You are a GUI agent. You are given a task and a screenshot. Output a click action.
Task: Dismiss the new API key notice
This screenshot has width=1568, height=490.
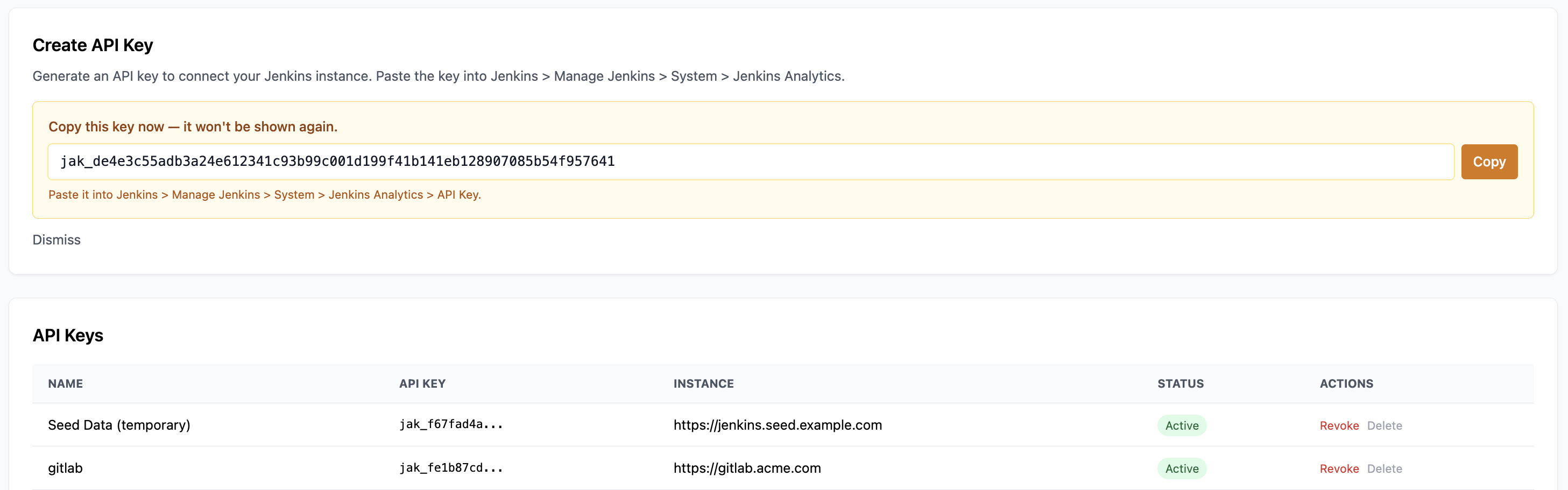(56, 240)
